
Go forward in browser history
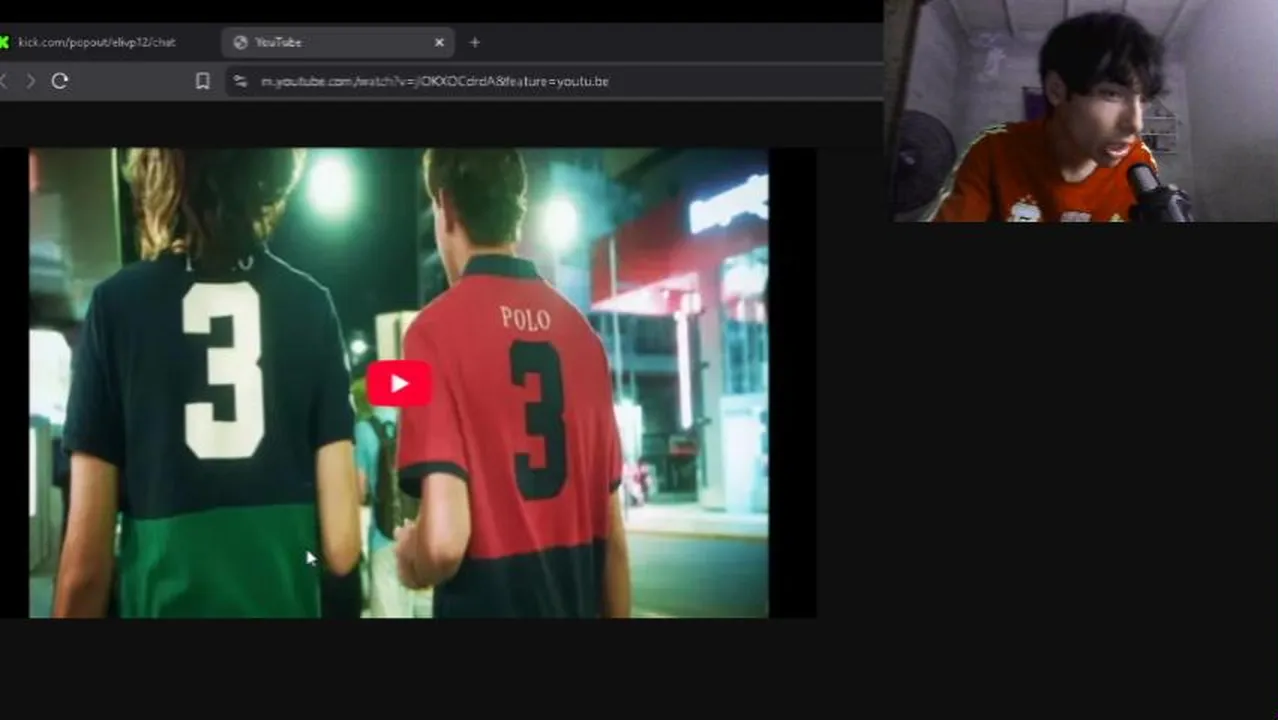(x=30, y=81)
